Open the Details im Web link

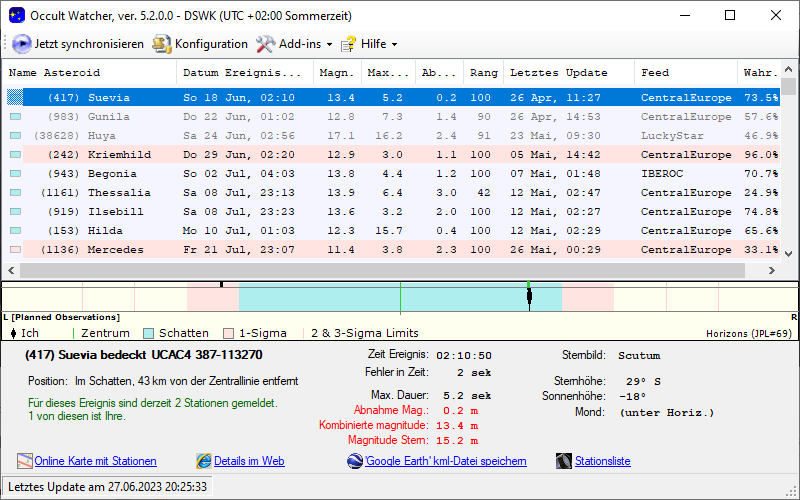(249, 461)
